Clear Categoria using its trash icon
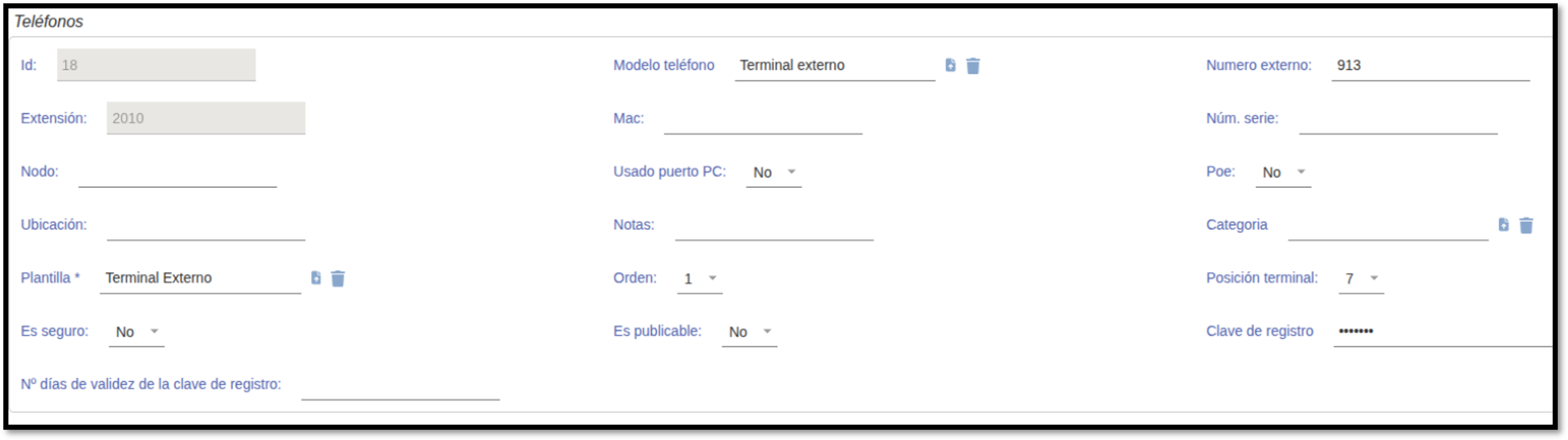Image resolution: width=1568 pixels, height=440 pixels. point(1526,225)
